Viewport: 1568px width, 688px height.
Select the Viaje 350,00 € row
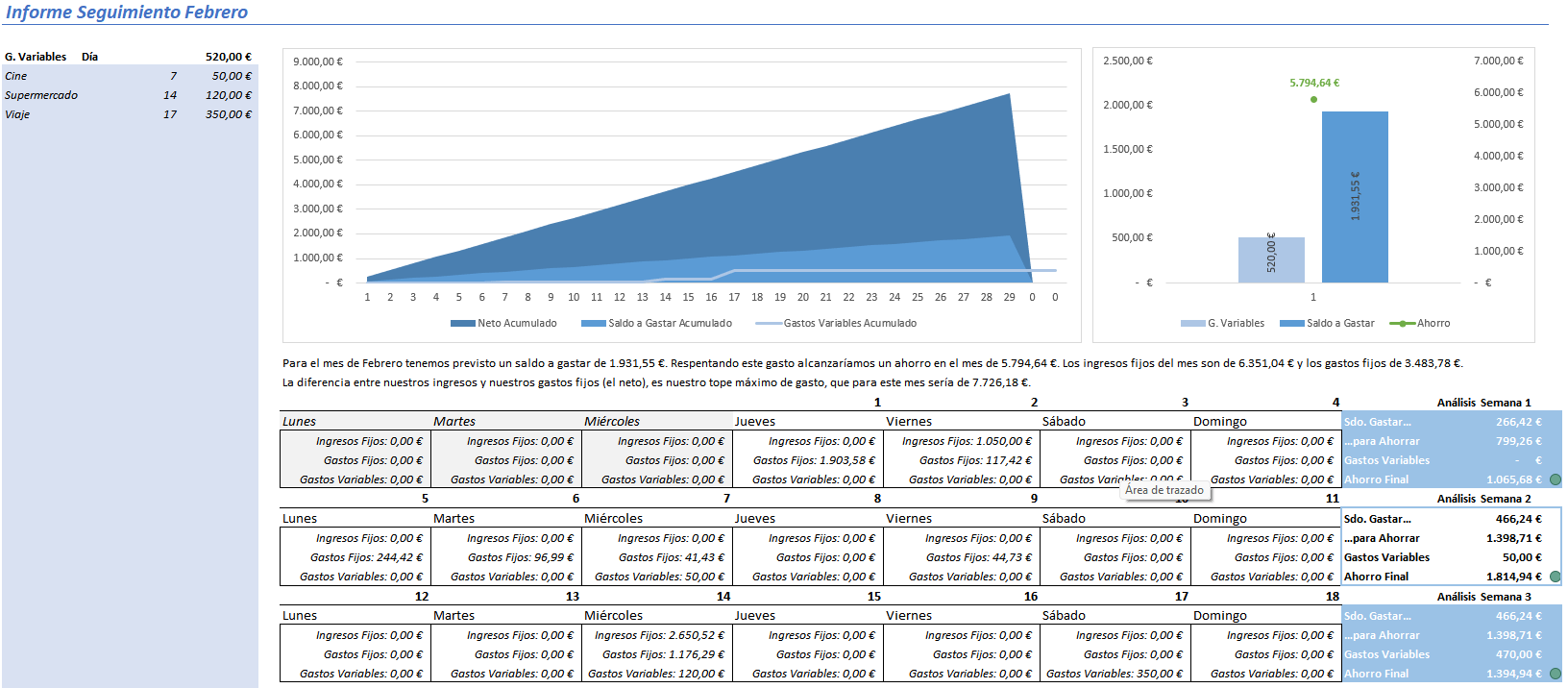point(129,114)
